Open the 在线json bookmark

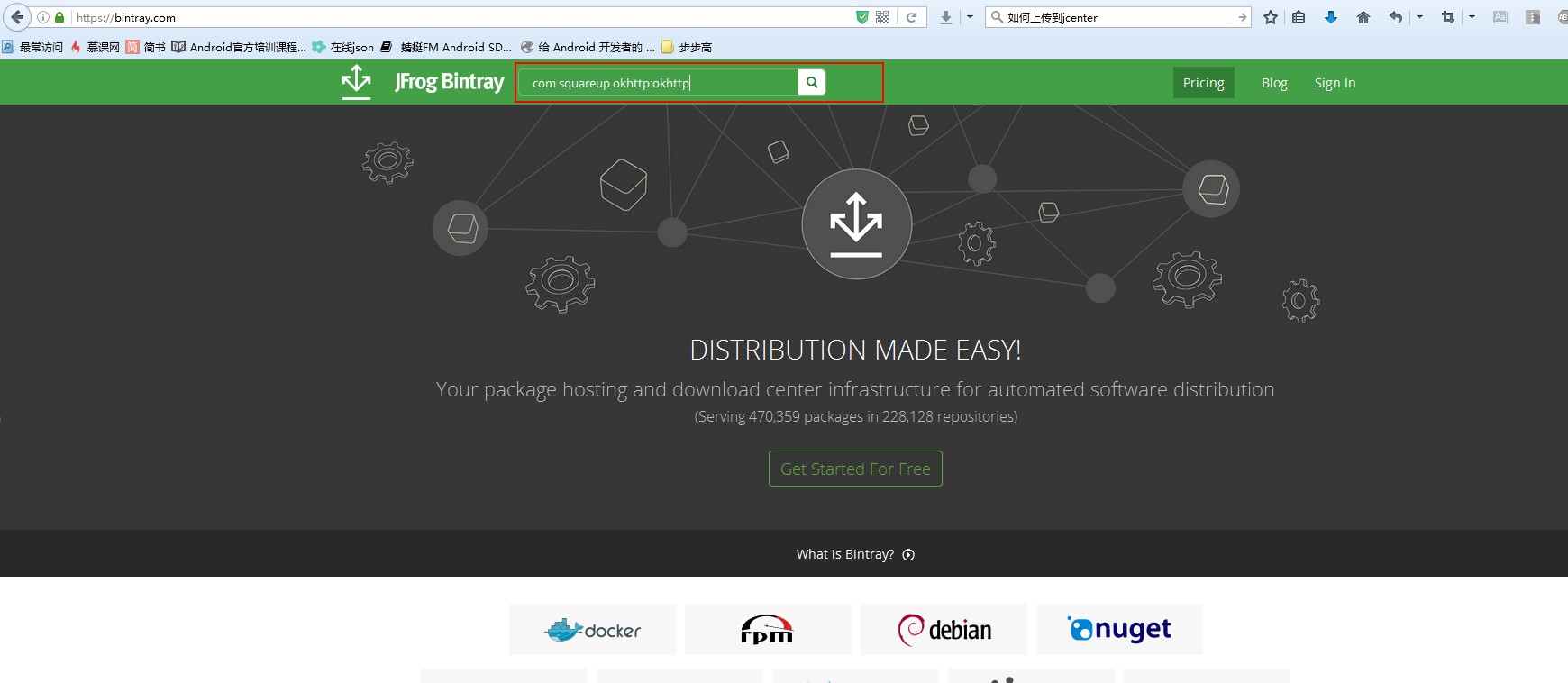pos(343,47)
